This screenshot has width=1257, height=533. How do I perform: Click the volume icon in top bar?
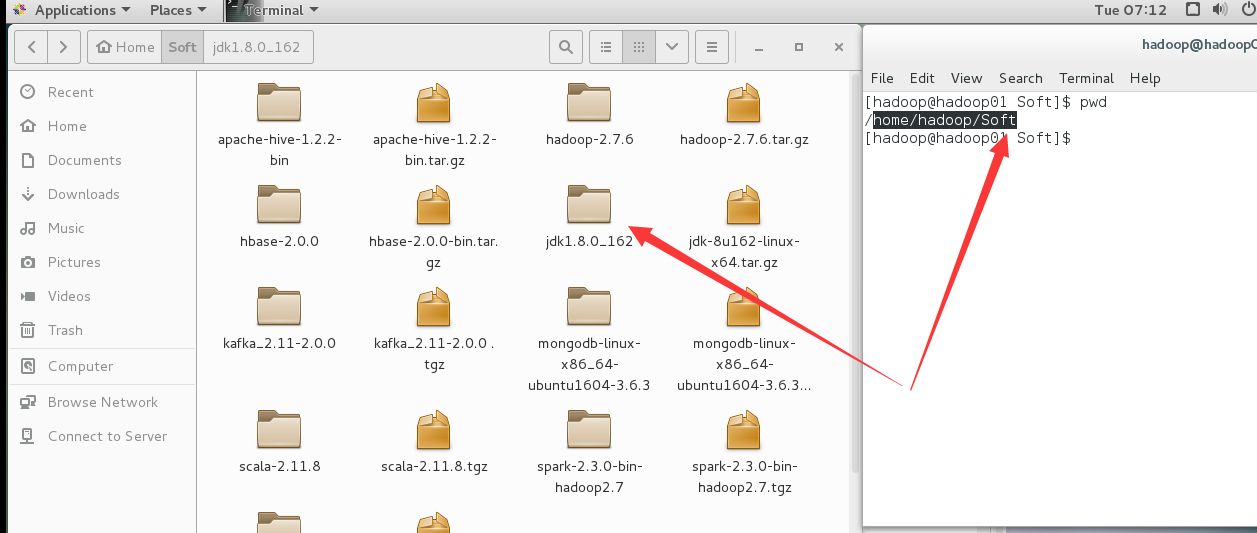[1219, 10]
